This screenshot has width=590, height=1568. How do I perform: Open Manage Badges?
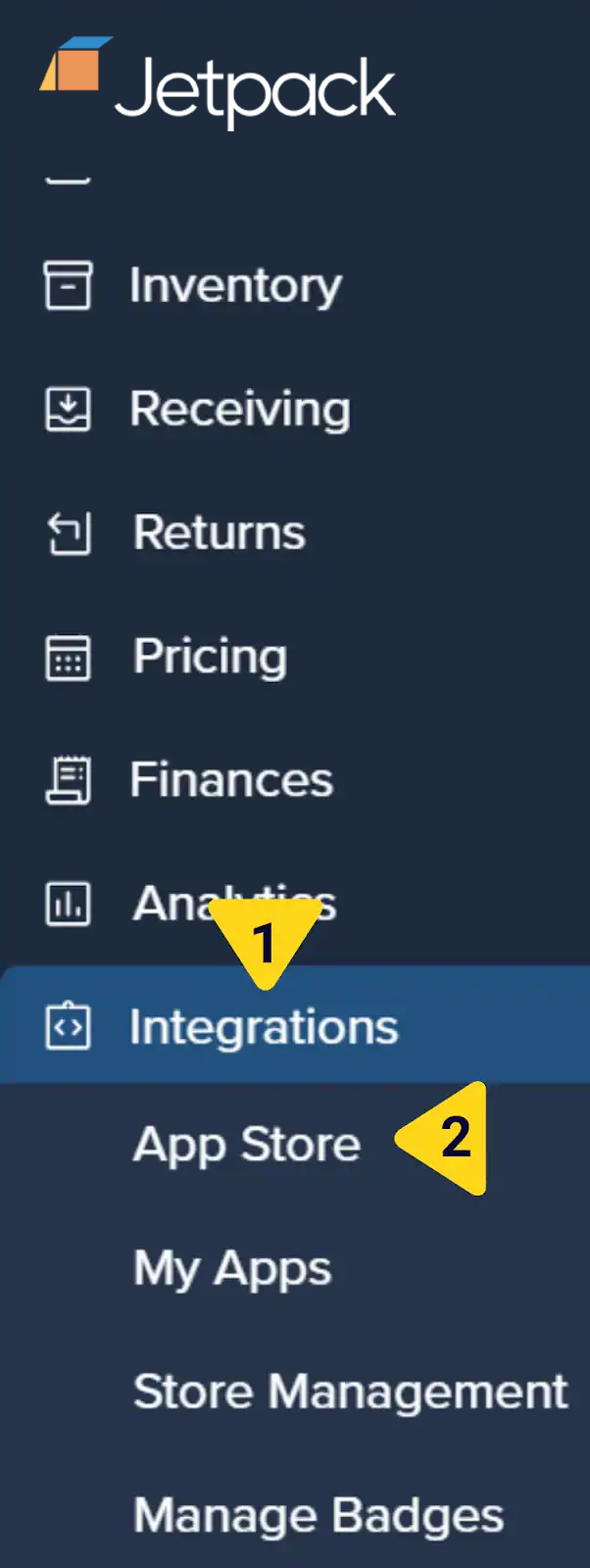coord(318,1515)
